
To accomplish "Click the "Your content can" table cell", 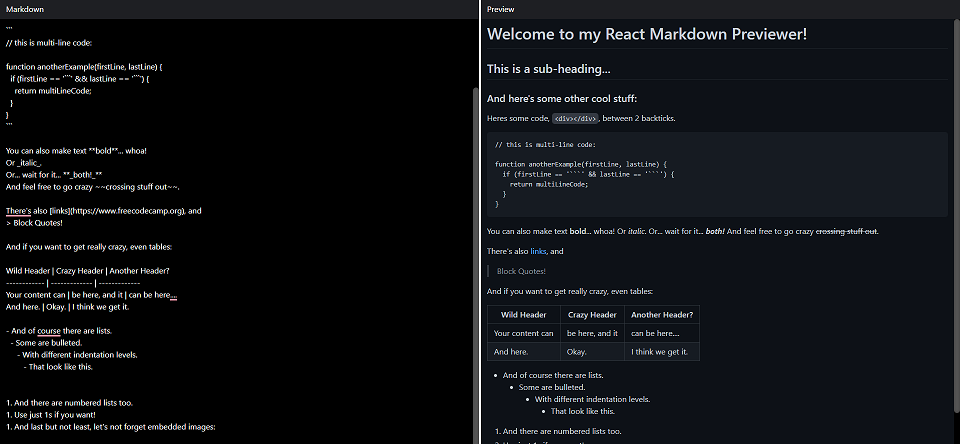I will pyautogui.click(x=523, y=333).
